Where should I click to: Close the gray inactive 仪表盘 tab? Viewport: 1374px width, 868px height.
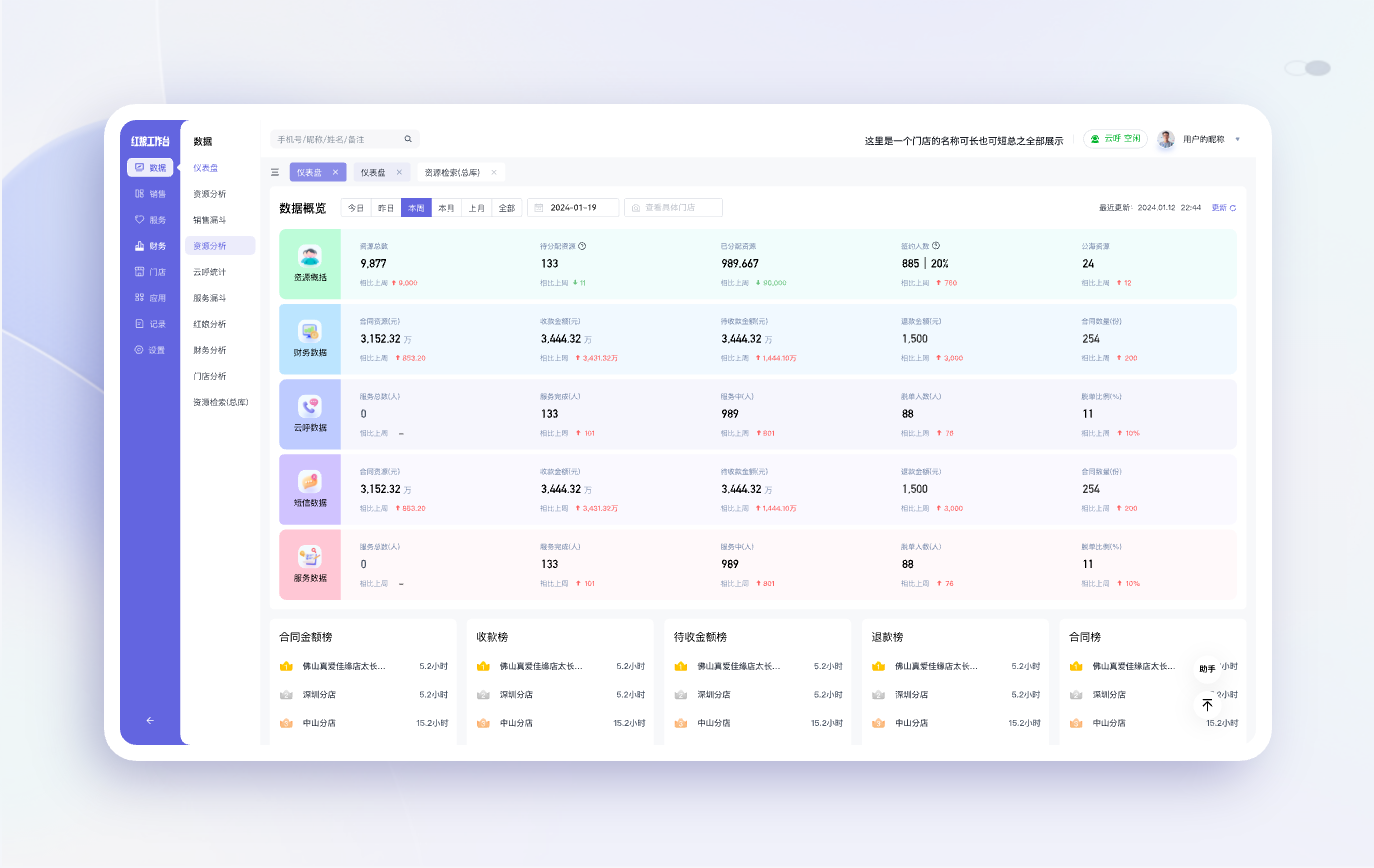pos(399,172)
